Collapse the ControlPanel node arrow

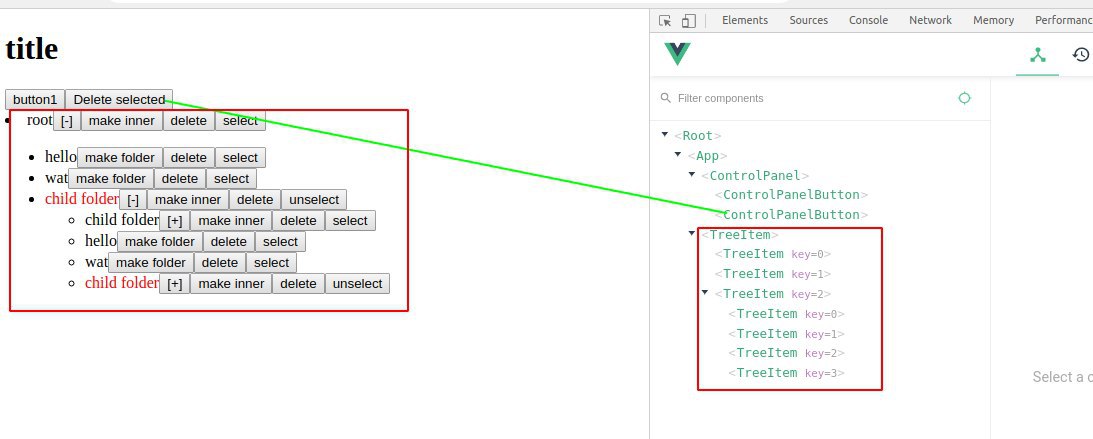coord(691,174)
